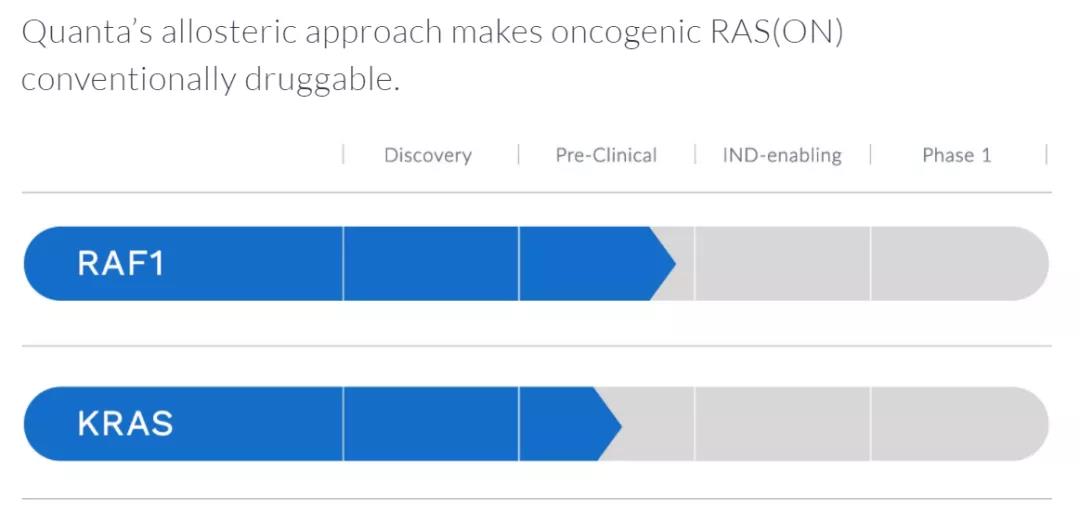Select the RAF1 bar's Discovery segment
Screen dimensions: 1080x524
pyautogui.click(x=430, y=264)
